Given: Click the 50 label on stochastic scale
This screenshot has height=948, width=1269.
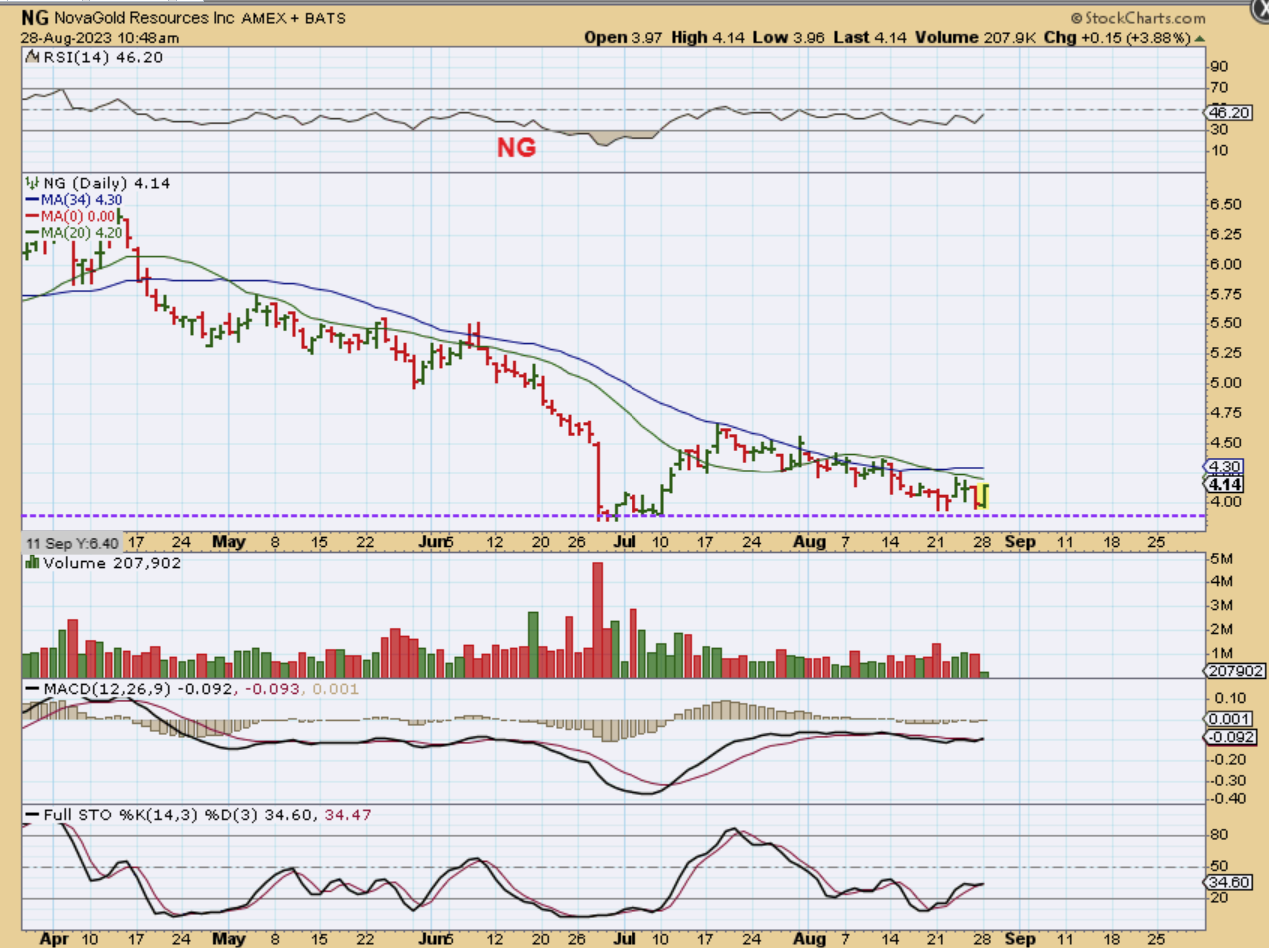Looking at the screenshot, I should pyautogui.click(x=1220, y=866).
